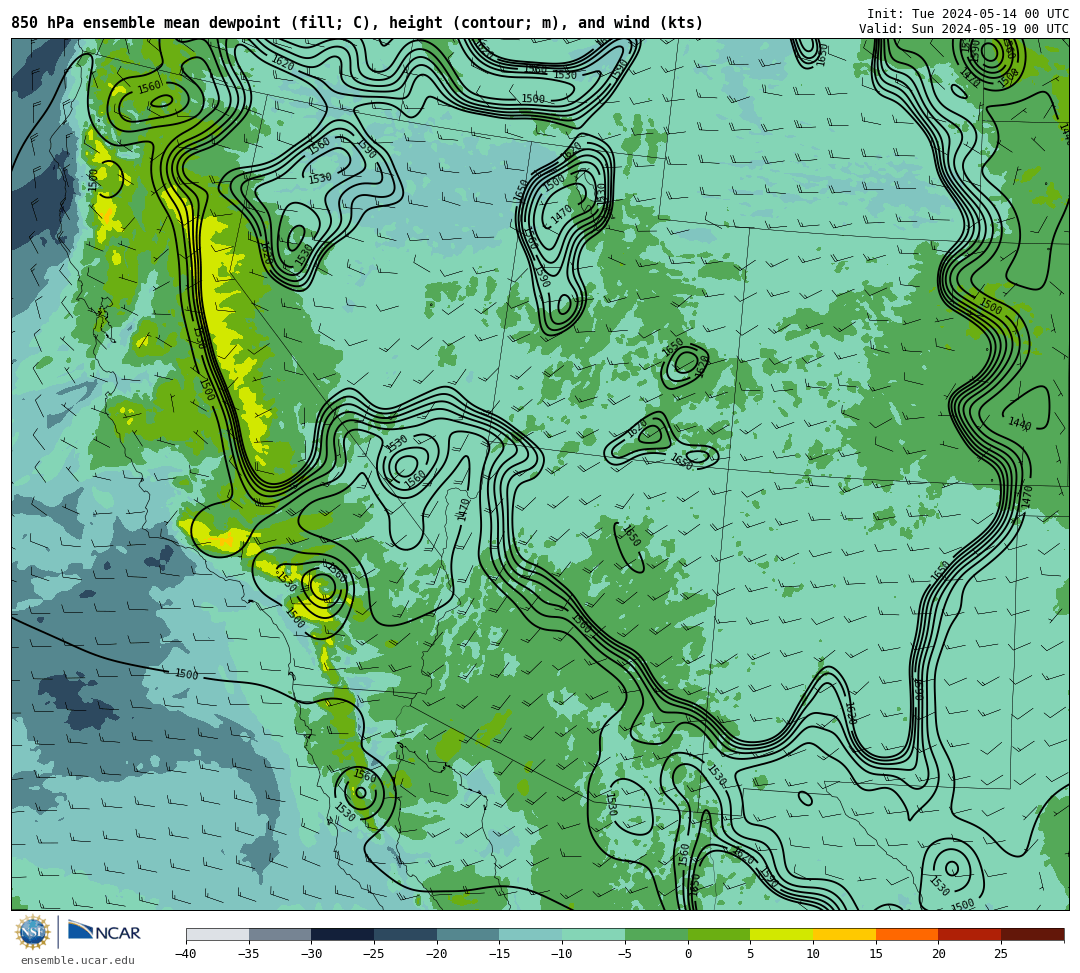
Task: Click the lightest gray swatch at -40
Action: (x=218, y=934)
